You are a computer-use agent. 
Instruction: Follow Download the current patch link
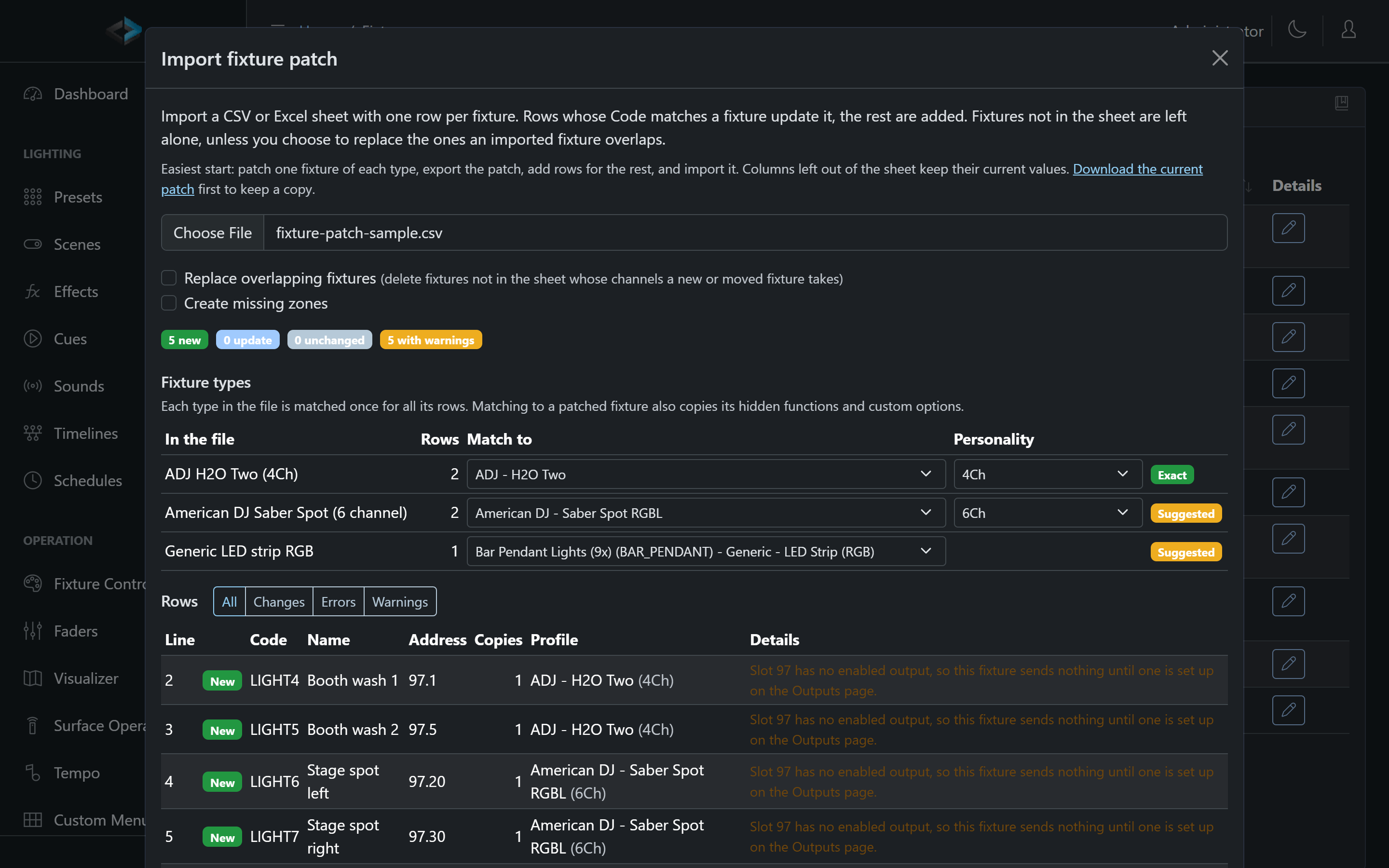tap(1138, 169)
